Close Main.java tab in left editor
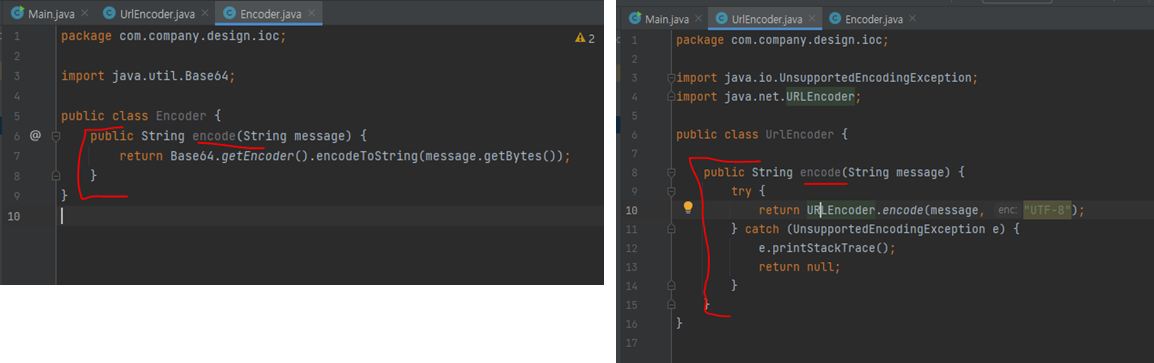The image size is (1154, 363). click(x=84, y=13)
